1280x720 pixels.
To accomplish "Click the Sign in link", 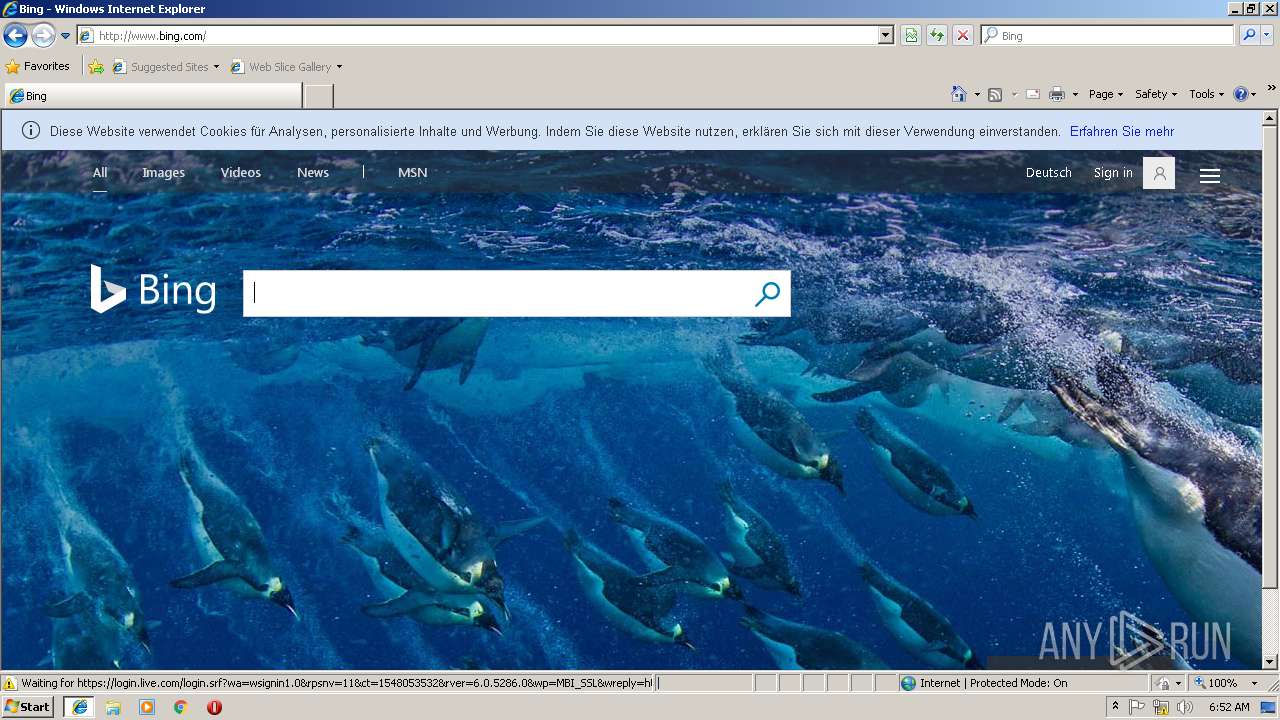I will click(1113, 173).
